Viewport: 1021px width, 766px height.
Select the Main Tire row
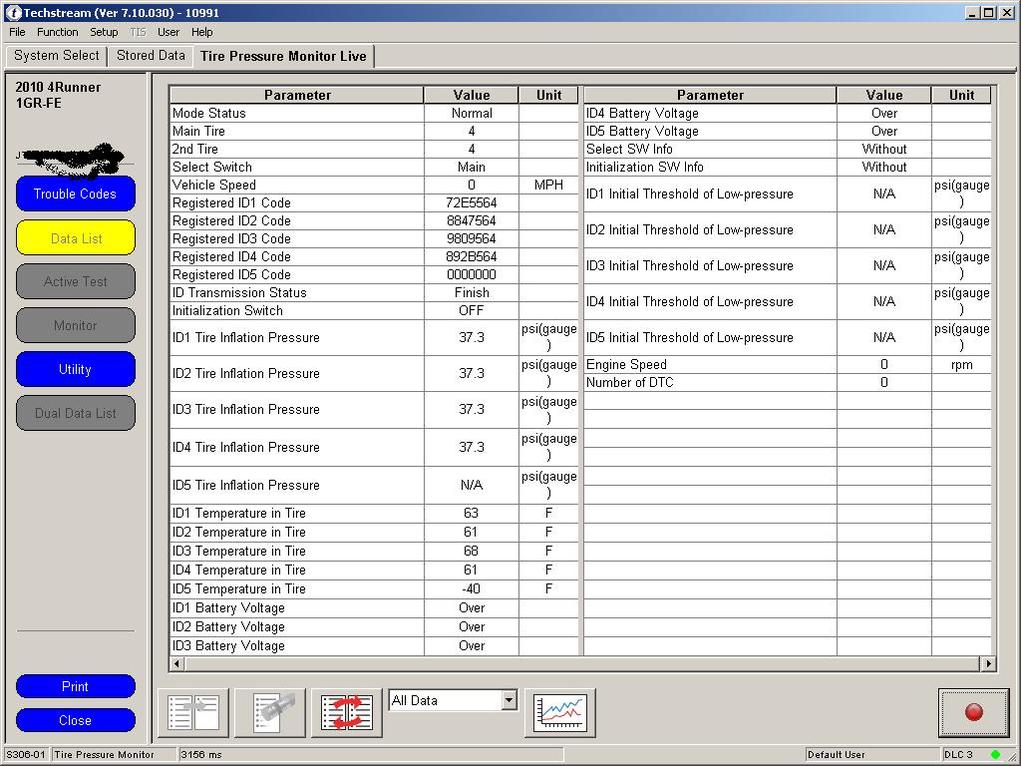click(374, 132)
